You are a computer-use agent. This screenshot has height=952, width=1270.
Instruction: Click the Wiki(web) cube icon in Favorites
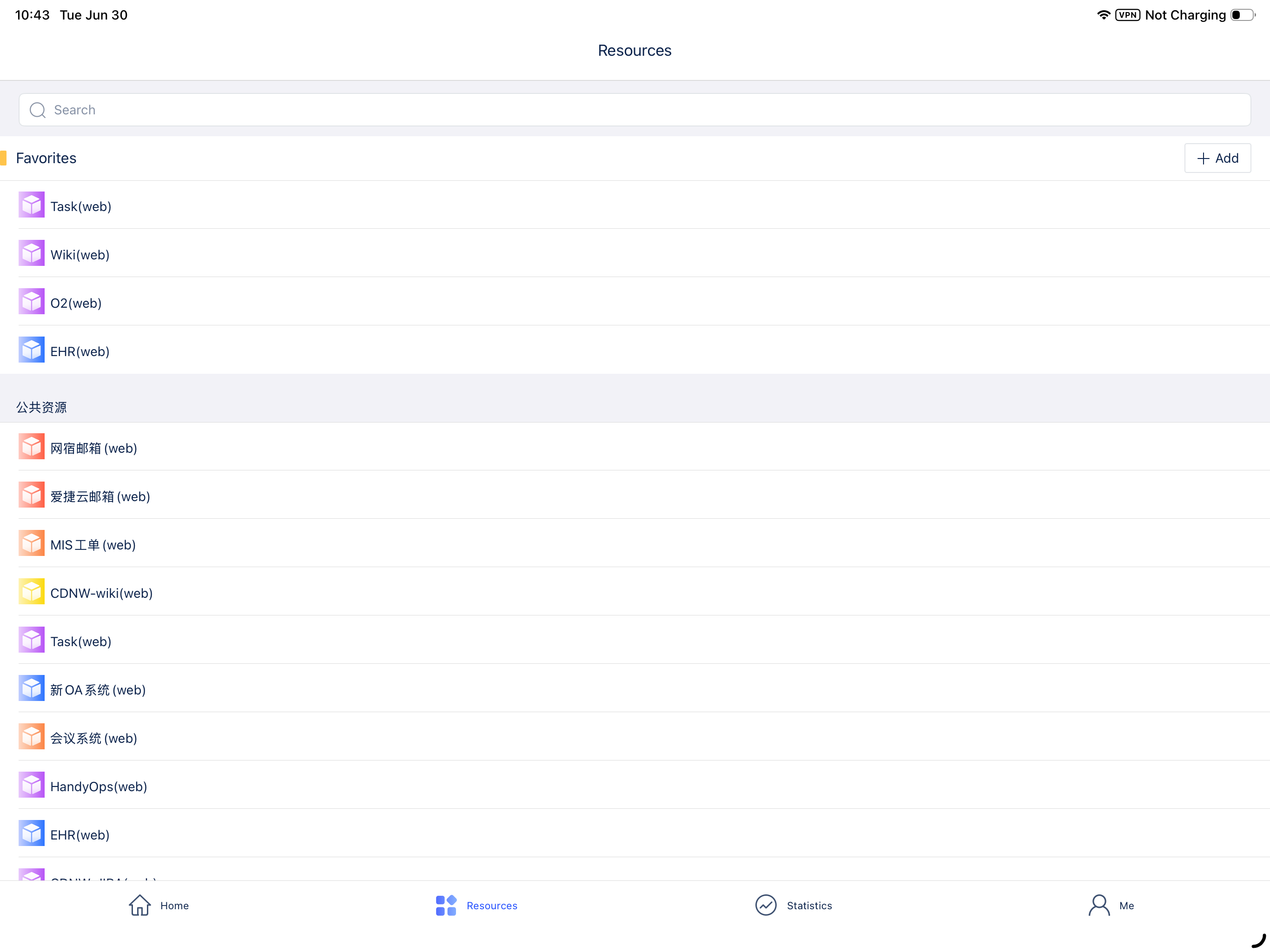point(32,253)
